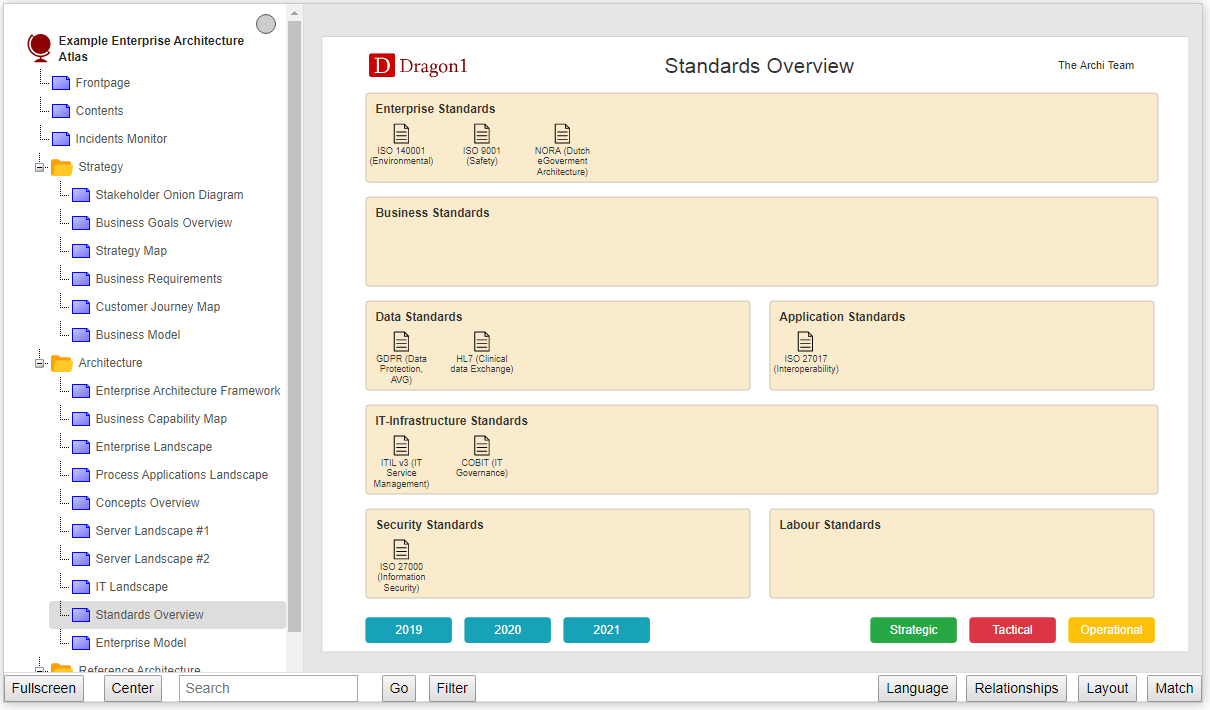Open the HL7 Clinical data Exchange icon
Viewport: 1210px width, 710px height.
click(x=482, y=341)
